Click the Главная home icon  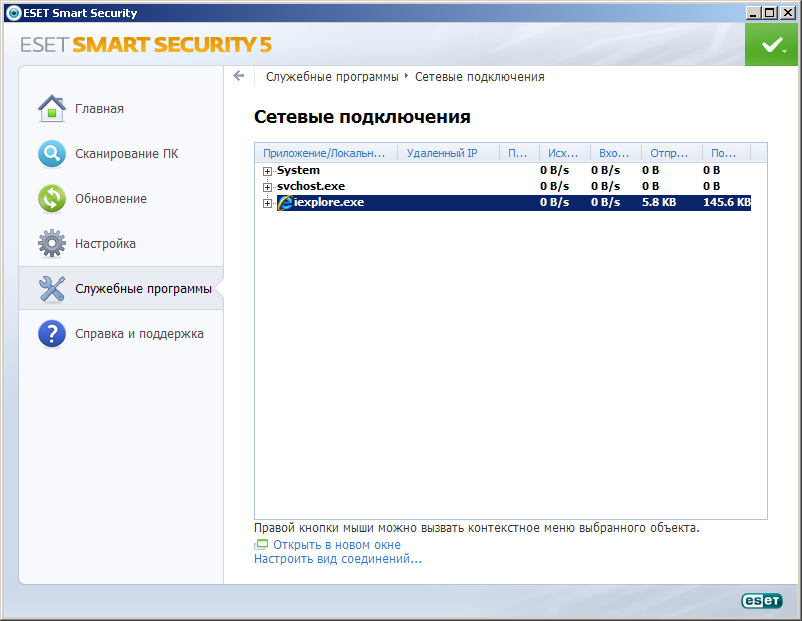52,108
